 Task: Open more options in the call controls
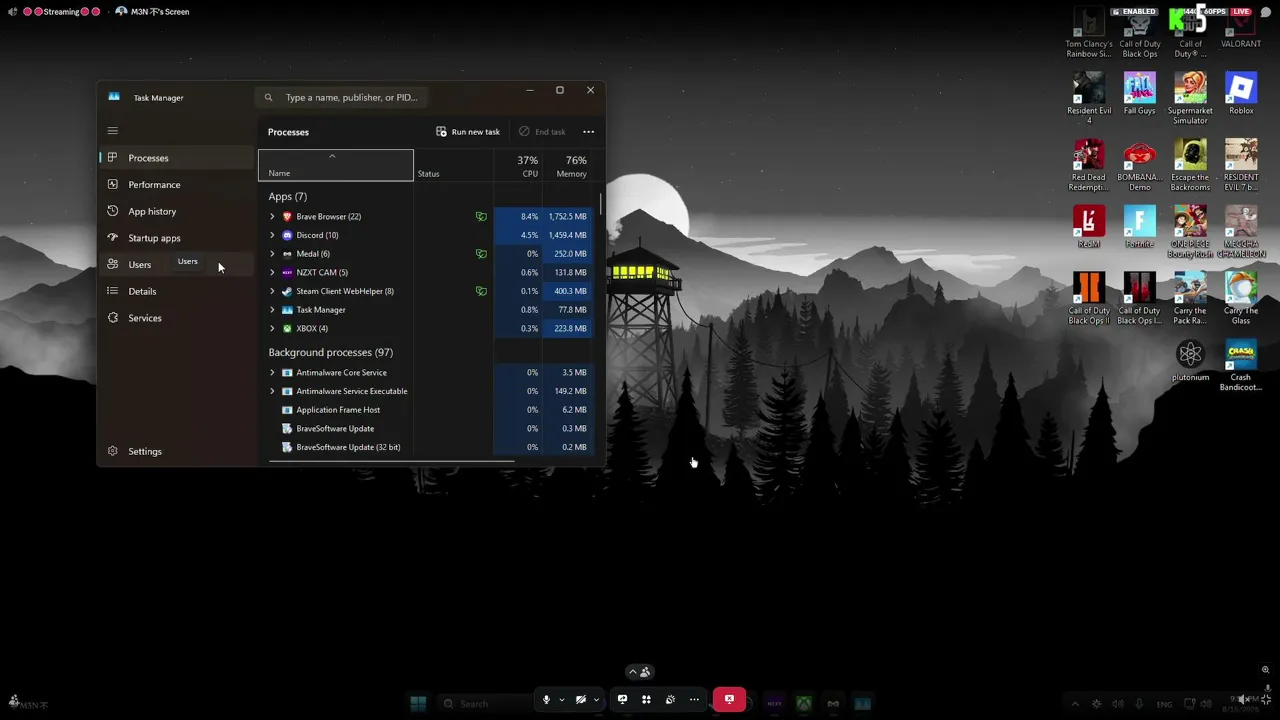694,700
